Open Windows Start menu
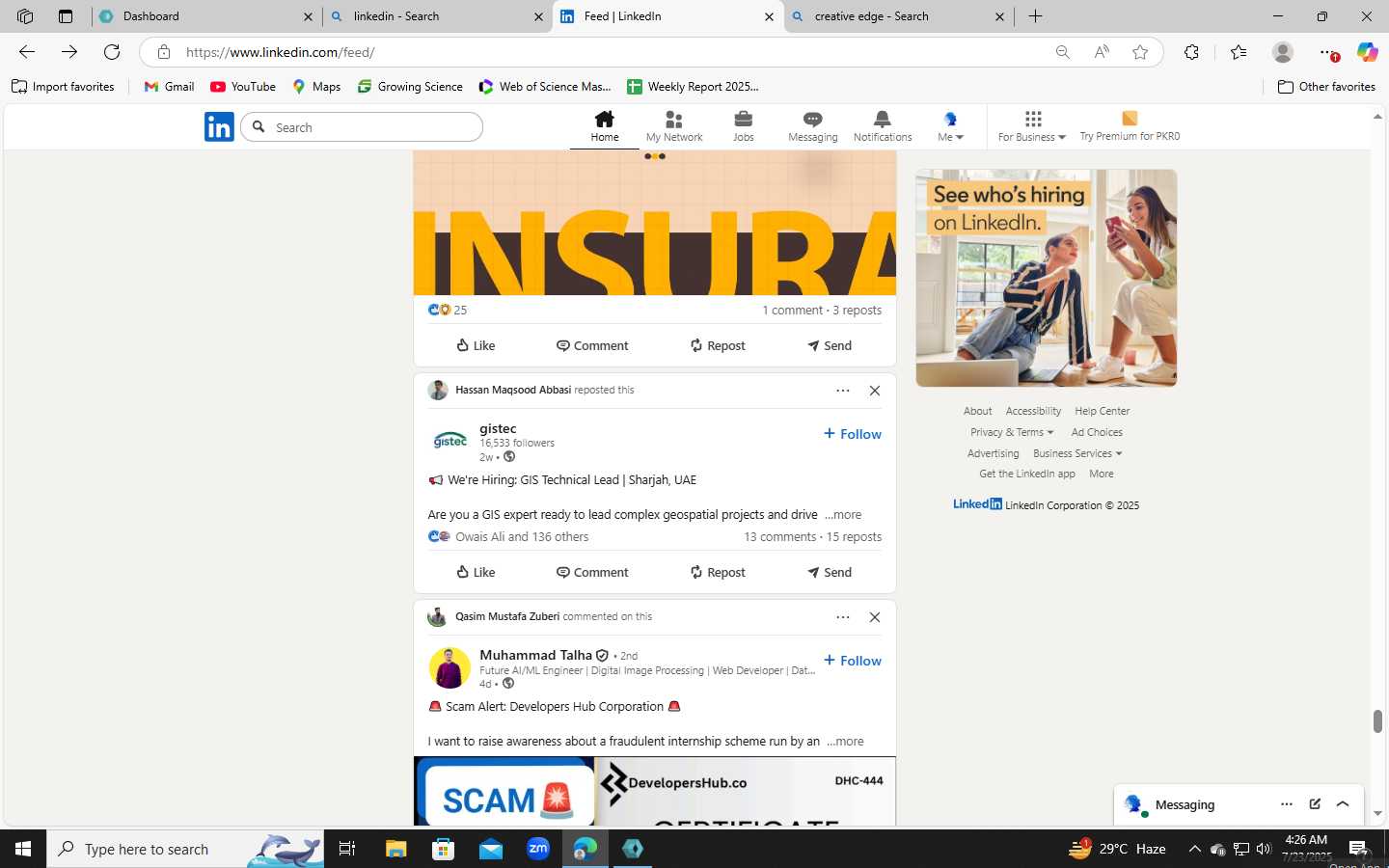Viewport: 1389px width, 868px height. [x=23, y=849]
